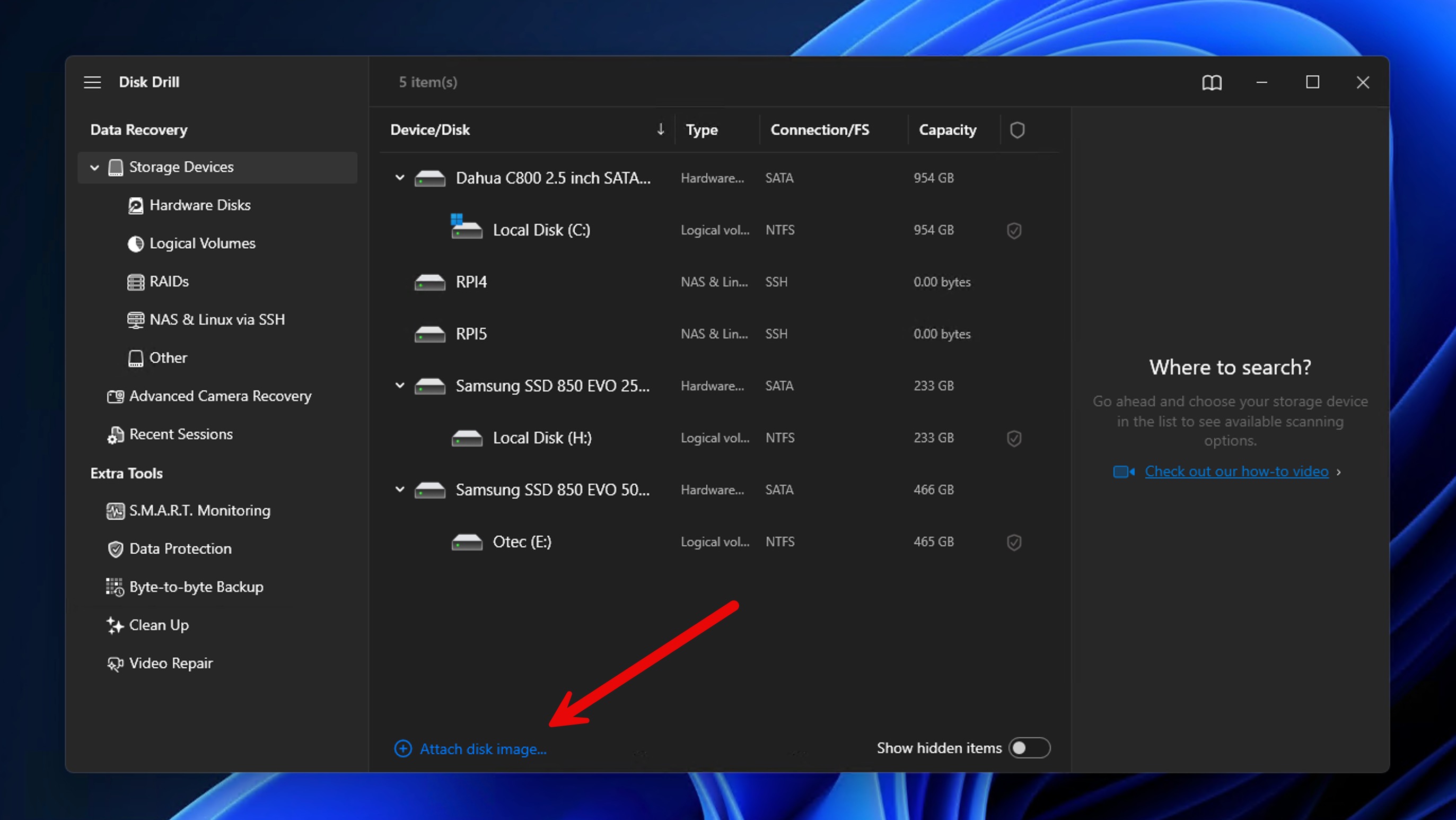Open Recent Sessions
Viewport: 1456px width, 820px height.
click(181, 435)
